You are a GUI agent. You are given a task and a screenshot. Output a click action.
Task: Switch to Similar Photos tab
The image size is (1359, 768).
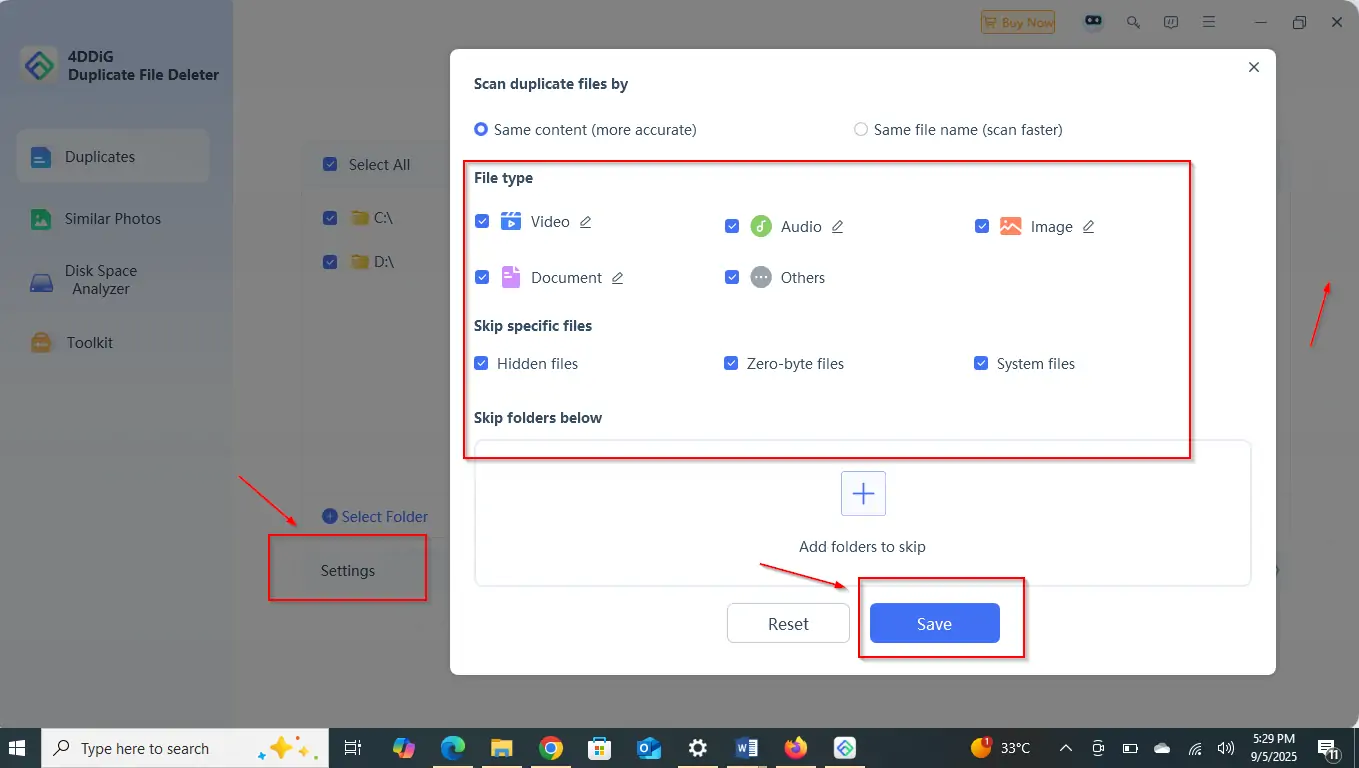click(112, 219)
